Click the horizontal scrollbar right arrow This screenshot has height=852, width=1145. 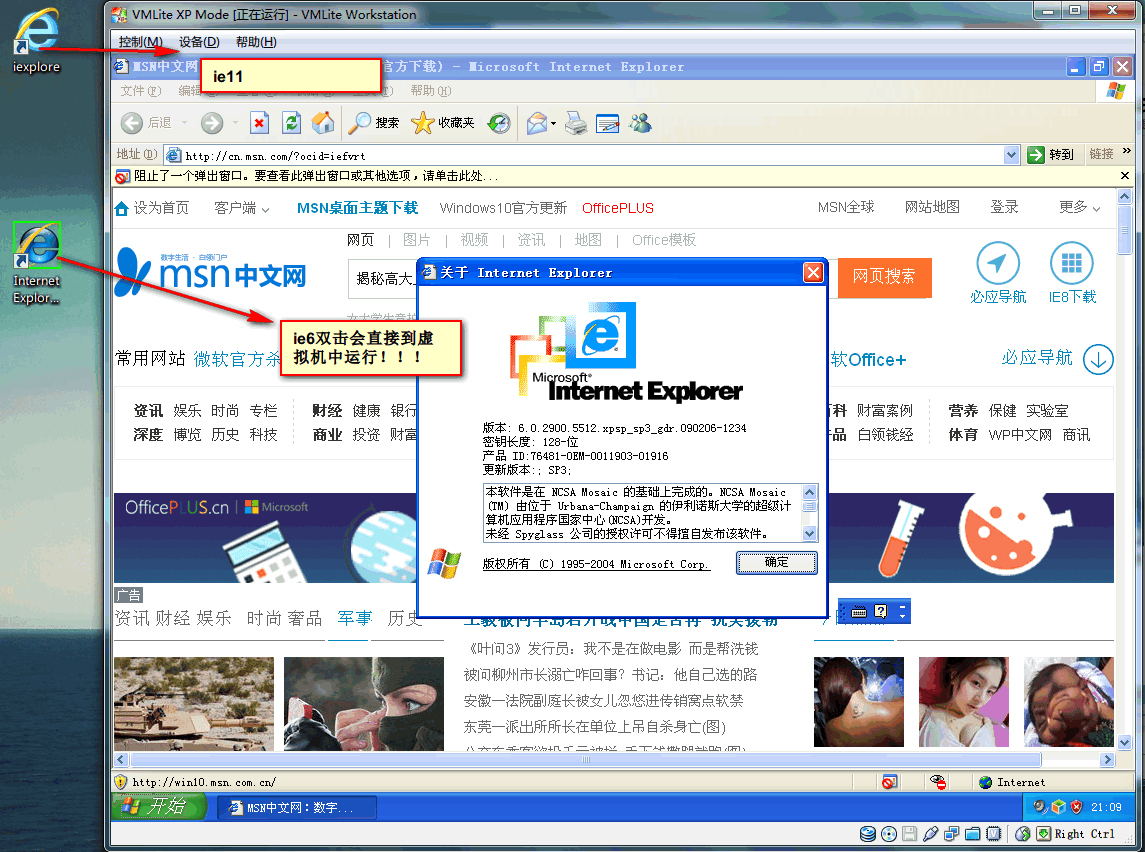click(1108, 759)
